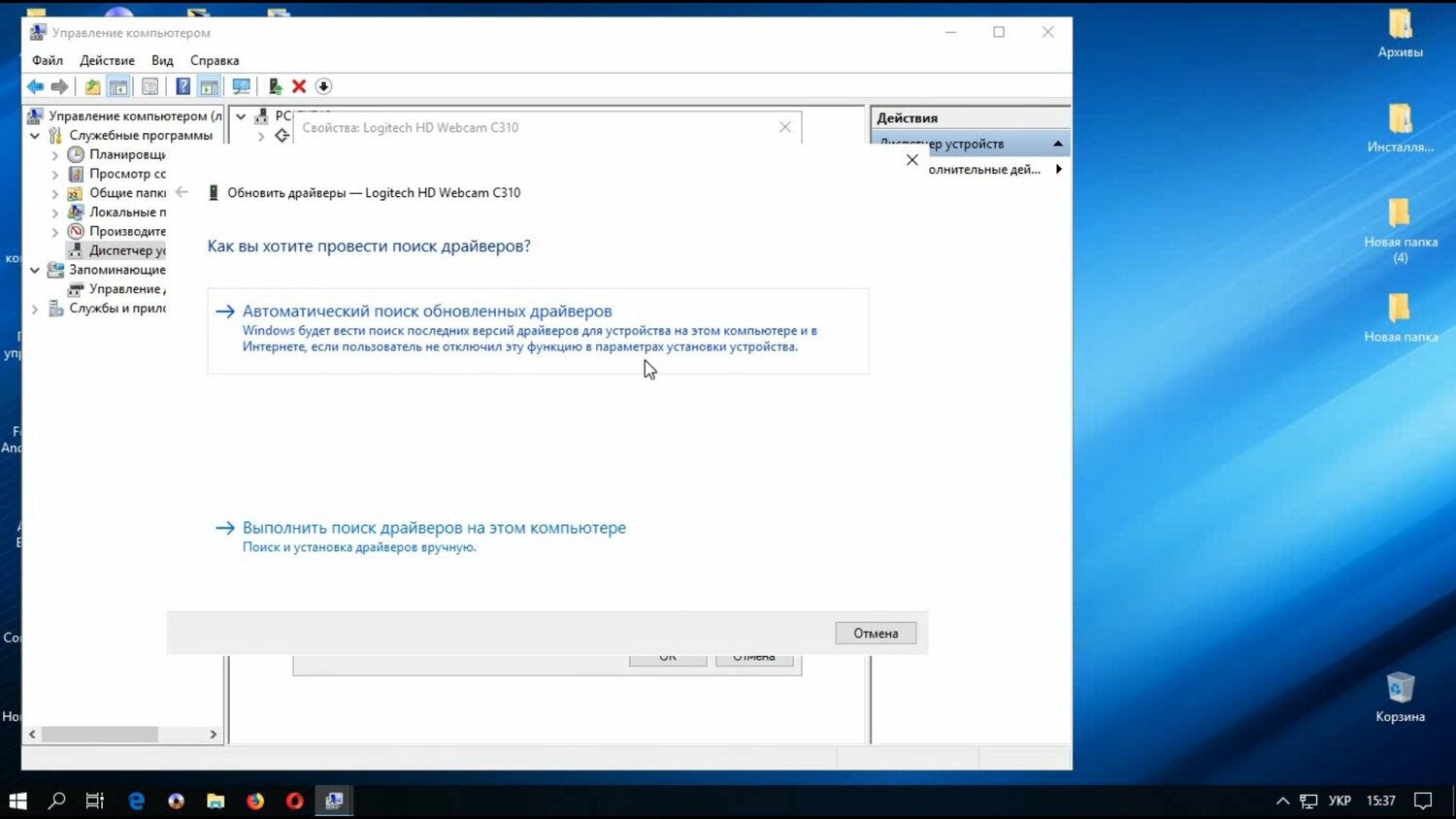Open taskbar Search magnifier
The height and width of the screenshot is (819, 1456).
[56, 801]
